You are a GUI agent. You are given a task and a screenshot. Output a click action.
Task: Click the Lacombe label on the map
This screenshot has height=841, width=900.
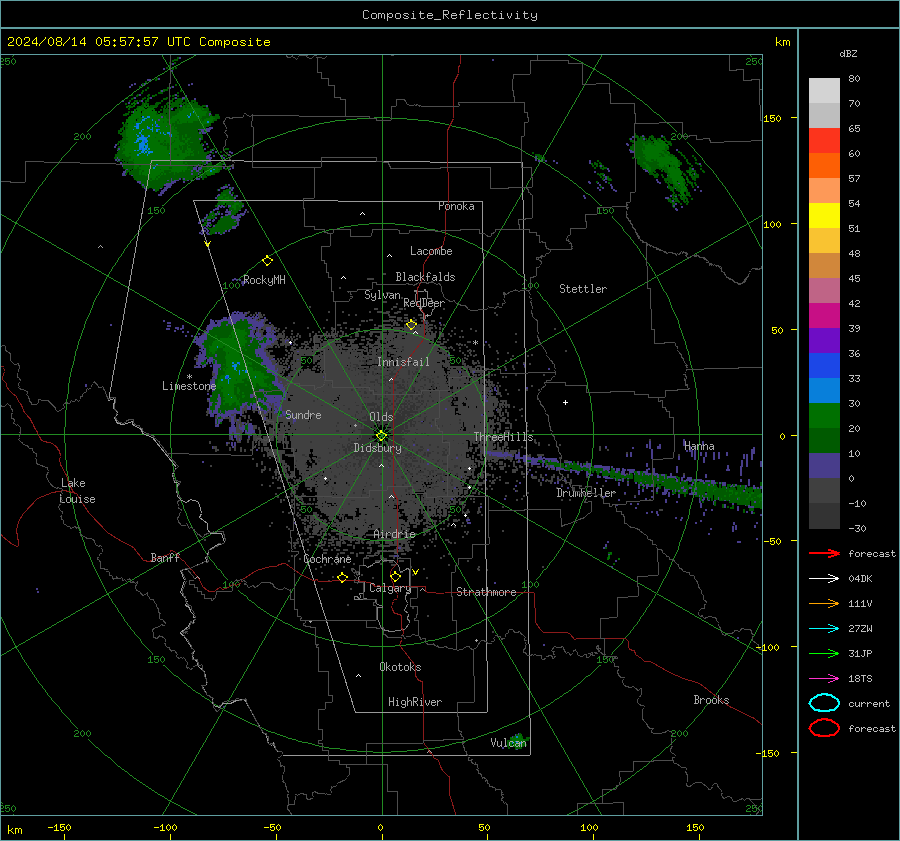point(431,251)
